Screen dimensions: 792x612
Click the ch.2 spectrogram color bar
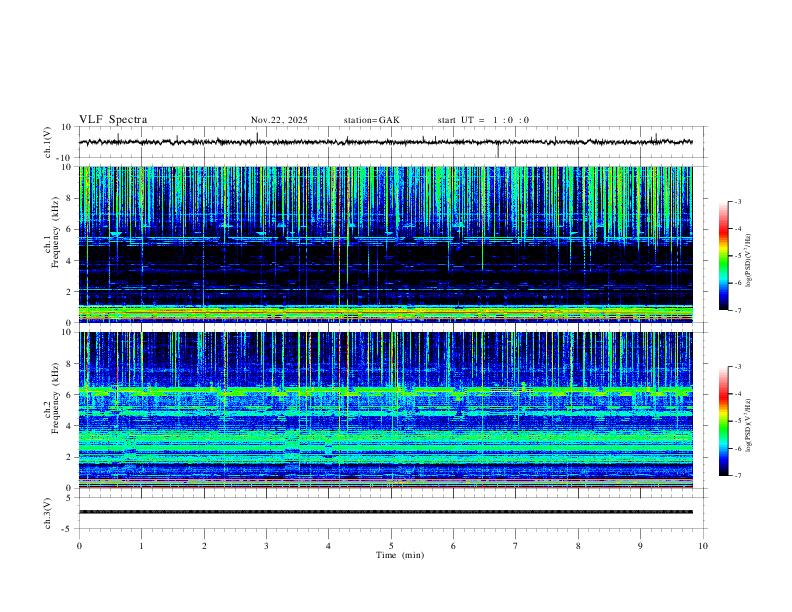[723, 421]
